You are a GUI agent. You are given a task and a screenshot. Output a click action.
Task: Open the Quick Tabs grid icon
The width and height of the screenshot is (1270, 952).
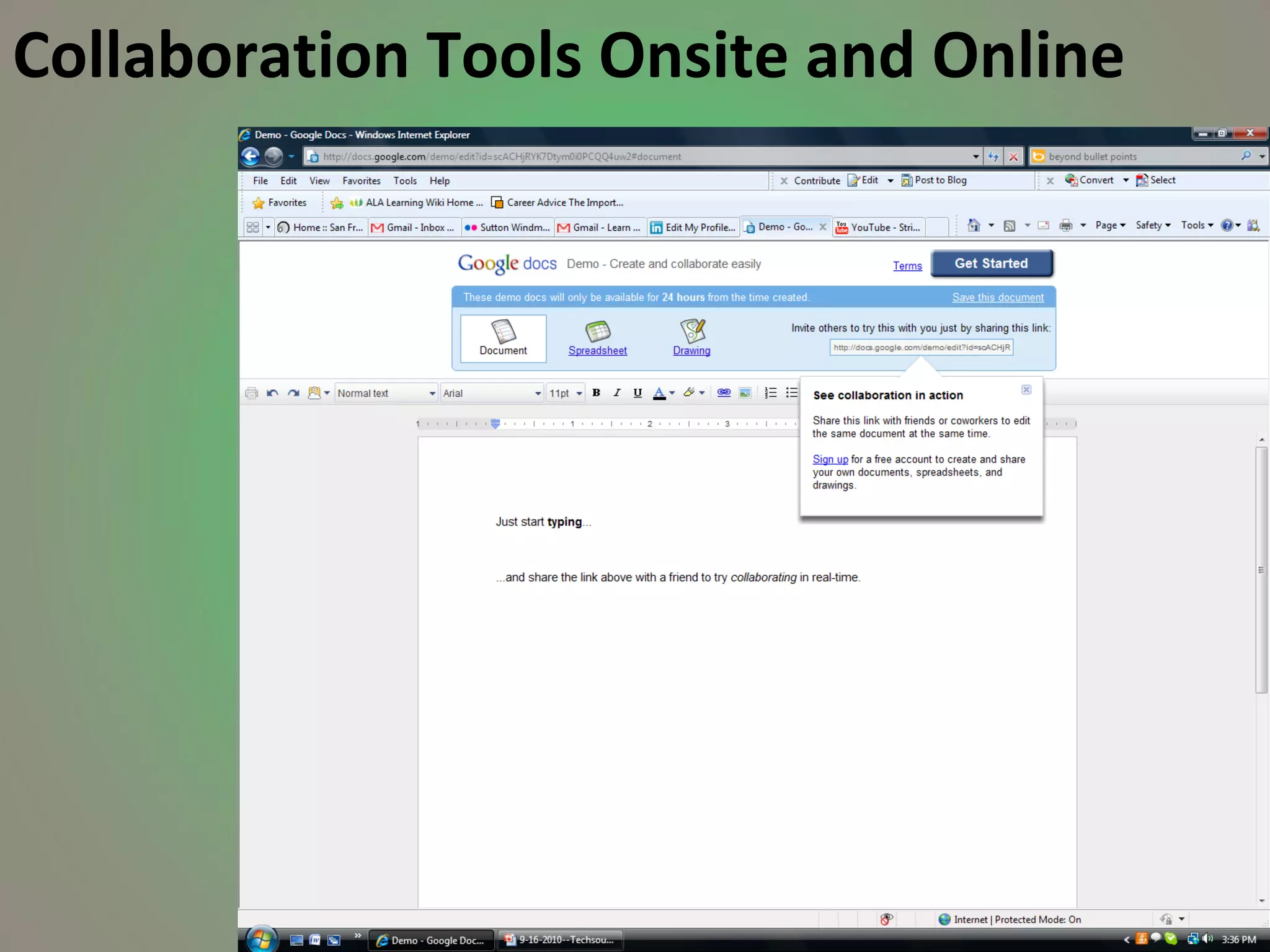coord(252,227)
